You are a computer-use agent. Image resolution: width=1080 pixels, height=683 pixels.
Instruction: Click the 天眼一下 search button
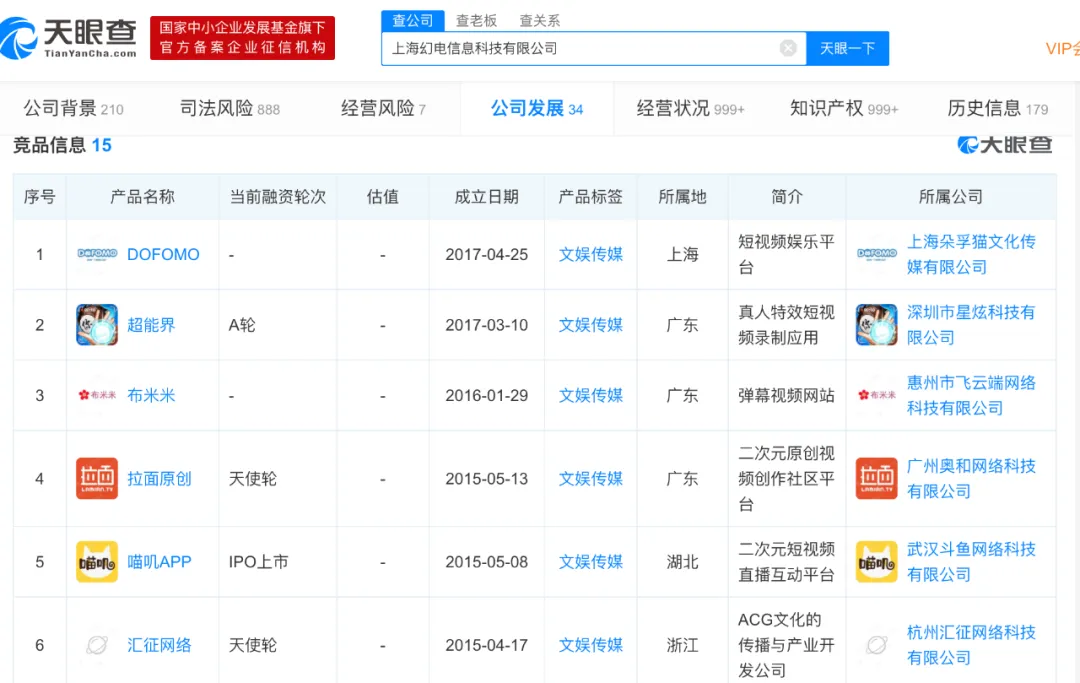[847, 48]
